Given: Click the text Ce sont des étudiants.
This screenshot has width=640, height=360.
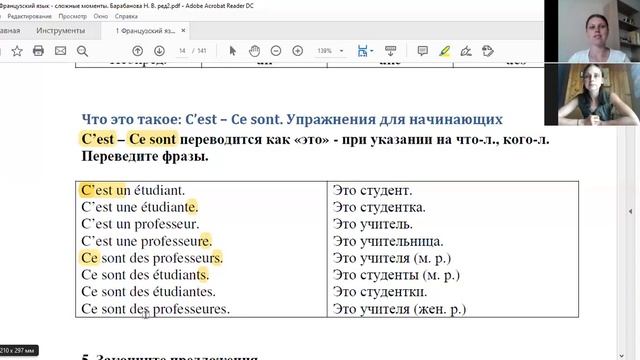Looking at the screenshot, I should [x=145, y=275].
